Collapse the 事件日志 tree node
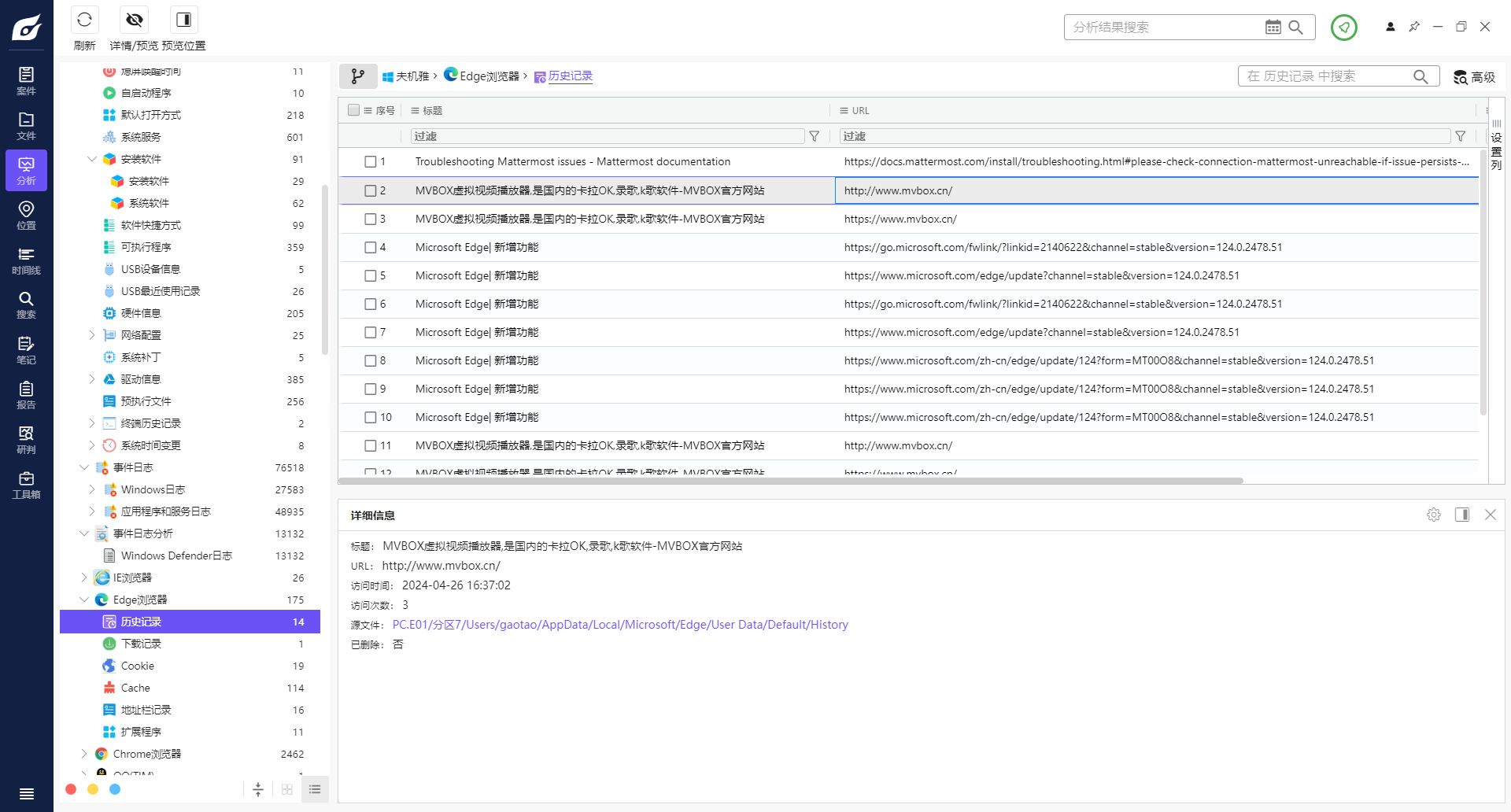Image resolution: width=1511 pixels, height=812 pixels. [x=83, y=467]
